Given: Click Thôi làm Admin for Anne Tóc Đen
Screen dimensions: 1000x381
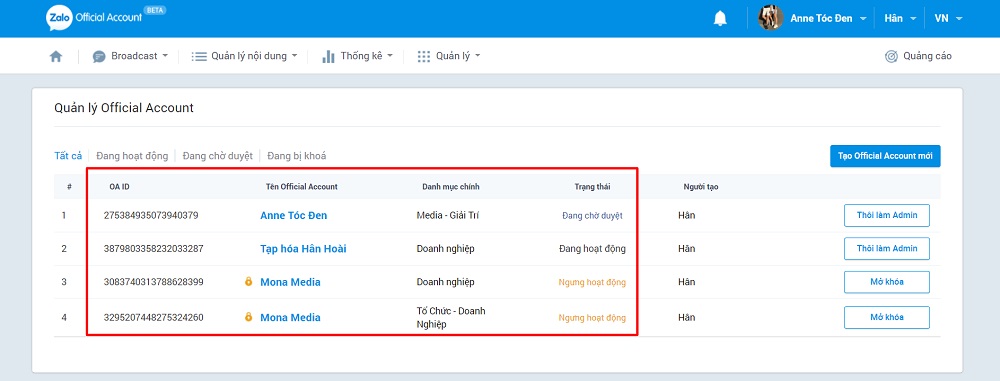Looking at the screenshot, I should [x=886, y=215].
